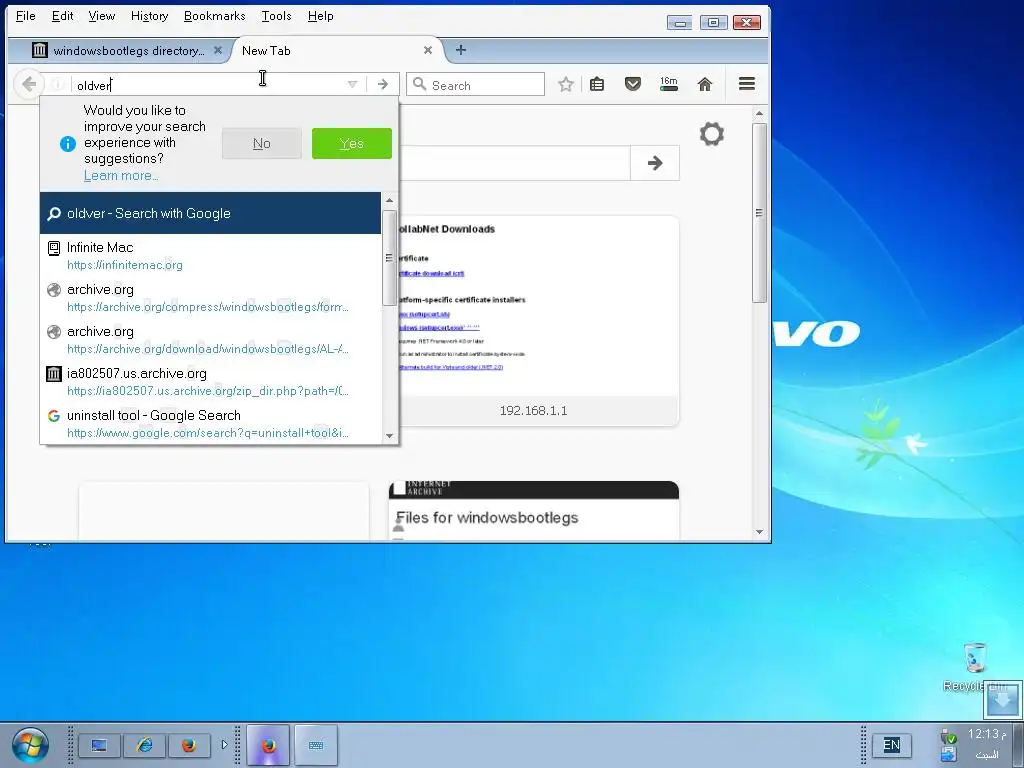Open the URL bar history dropdown arrow
The image size is (1024, 768).
353,84
